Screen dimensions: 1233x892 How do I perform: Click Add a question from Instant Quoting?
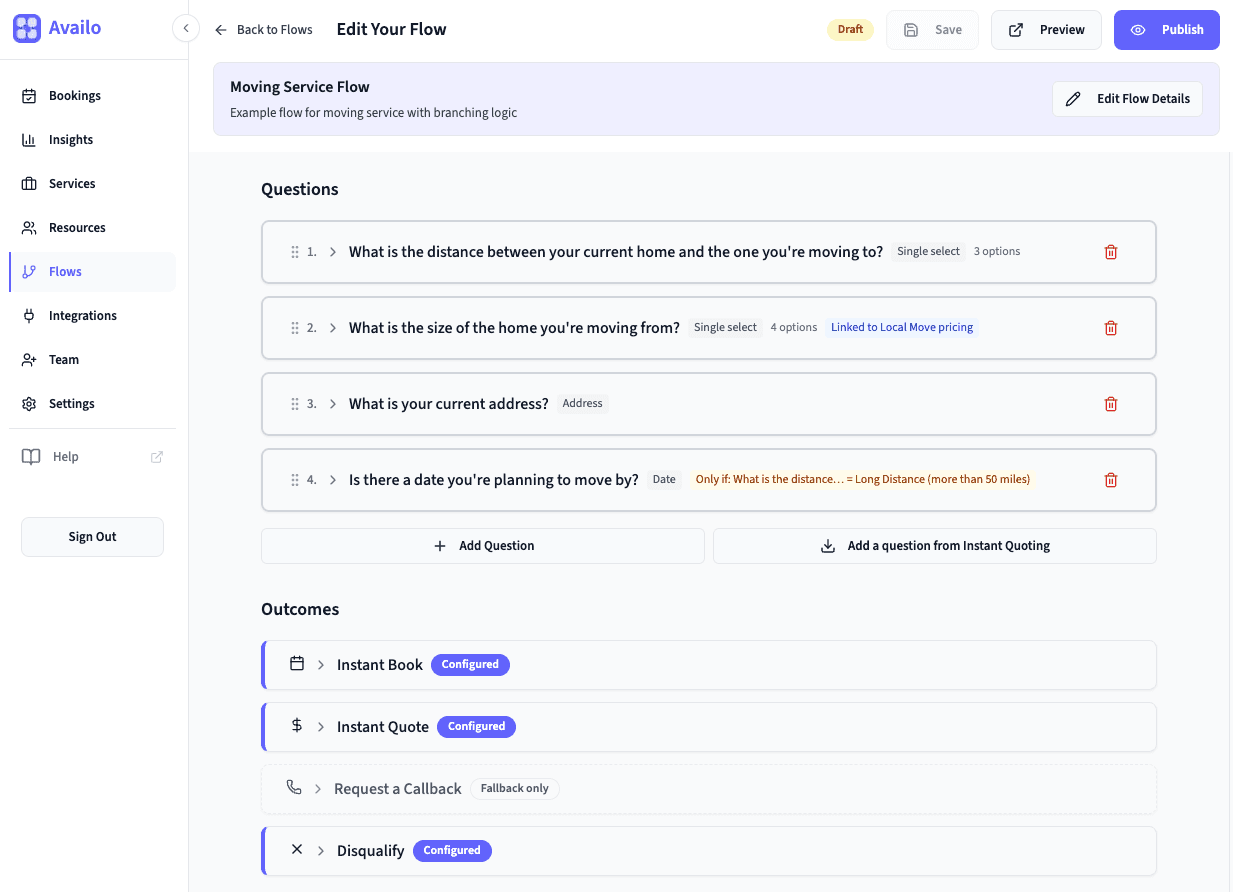tap(934, 545)
